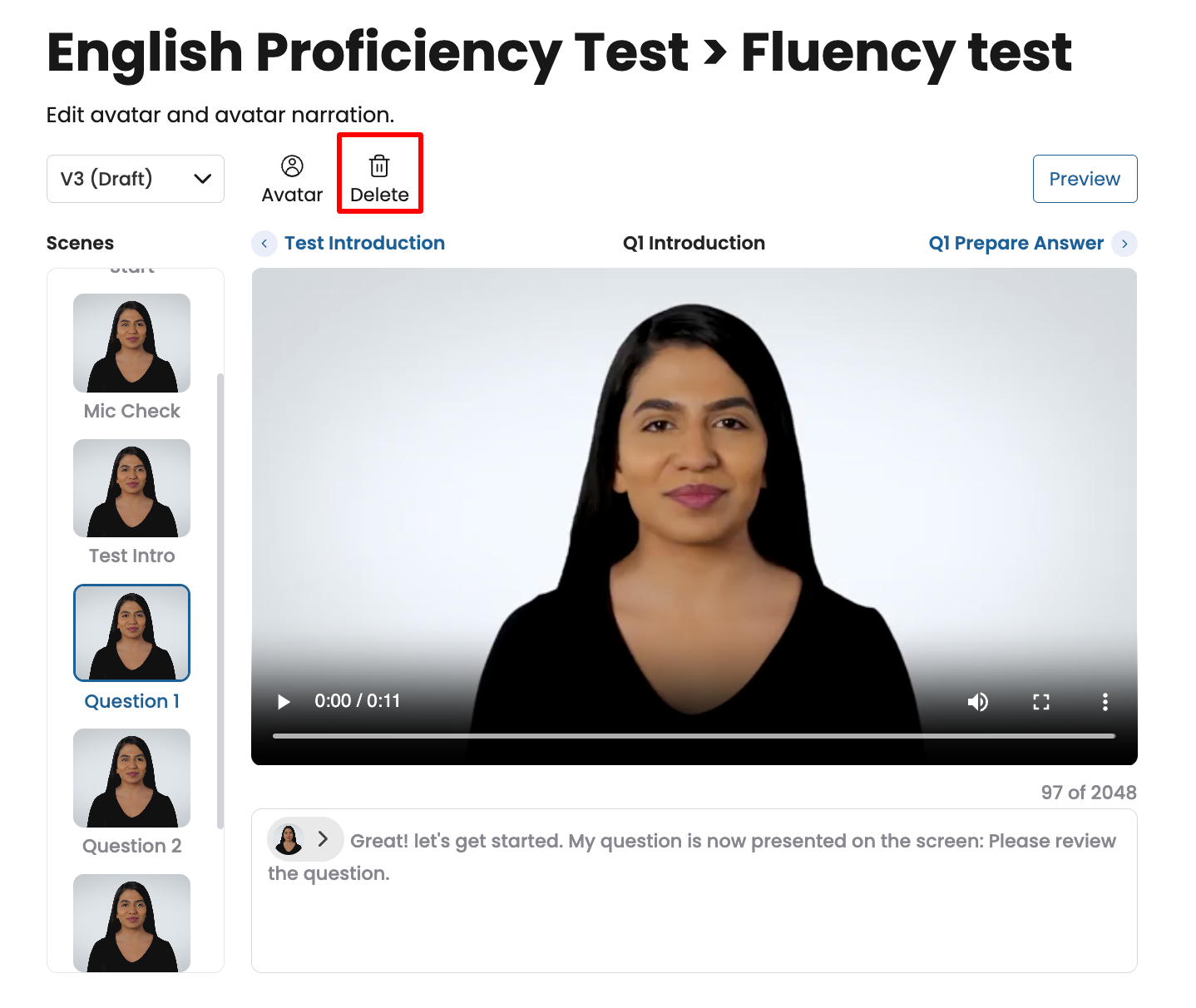Screen dimensions: 1196x1008
Task: Open the V3 (Draft) version dropdown
Action: 136,179
